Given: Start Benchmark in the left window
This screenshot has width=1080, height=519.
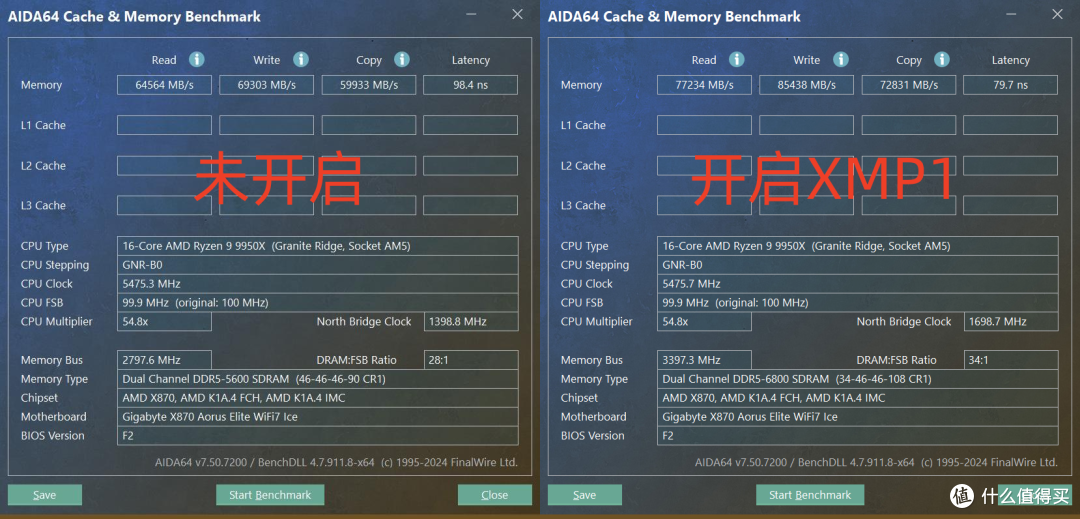Looking at the screenshot, I should (x=270, y=495).
